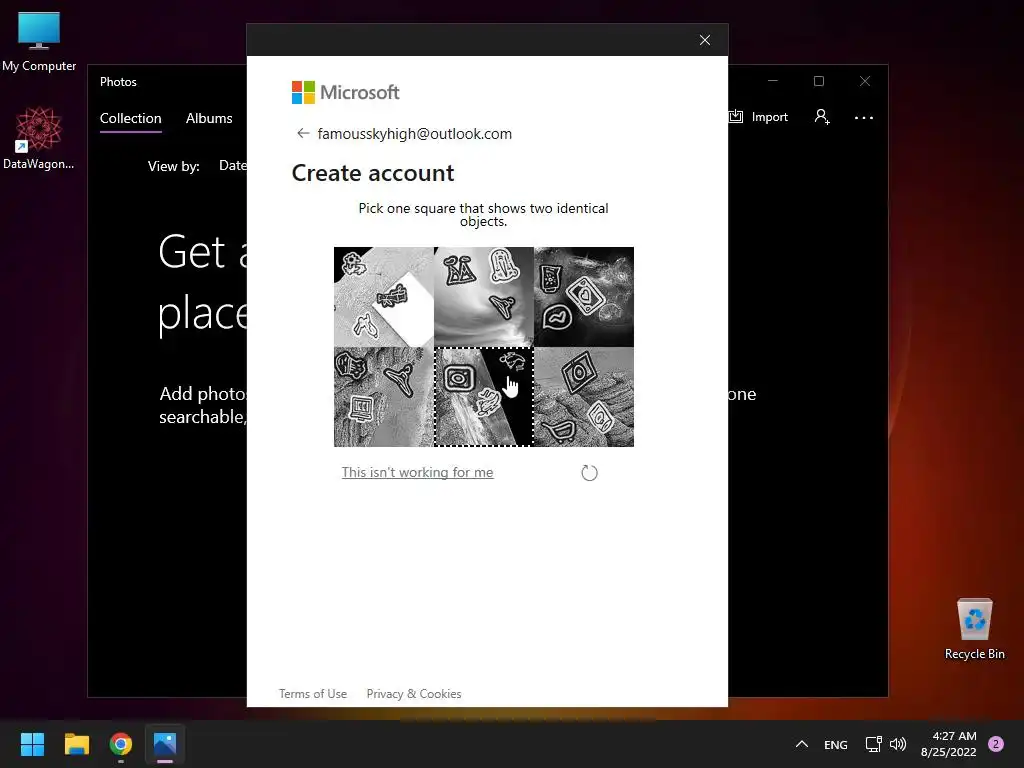Open the Windows Start menu
Image resolution: width=1024 pixels, height=768 pixels.
coord(32,744)
